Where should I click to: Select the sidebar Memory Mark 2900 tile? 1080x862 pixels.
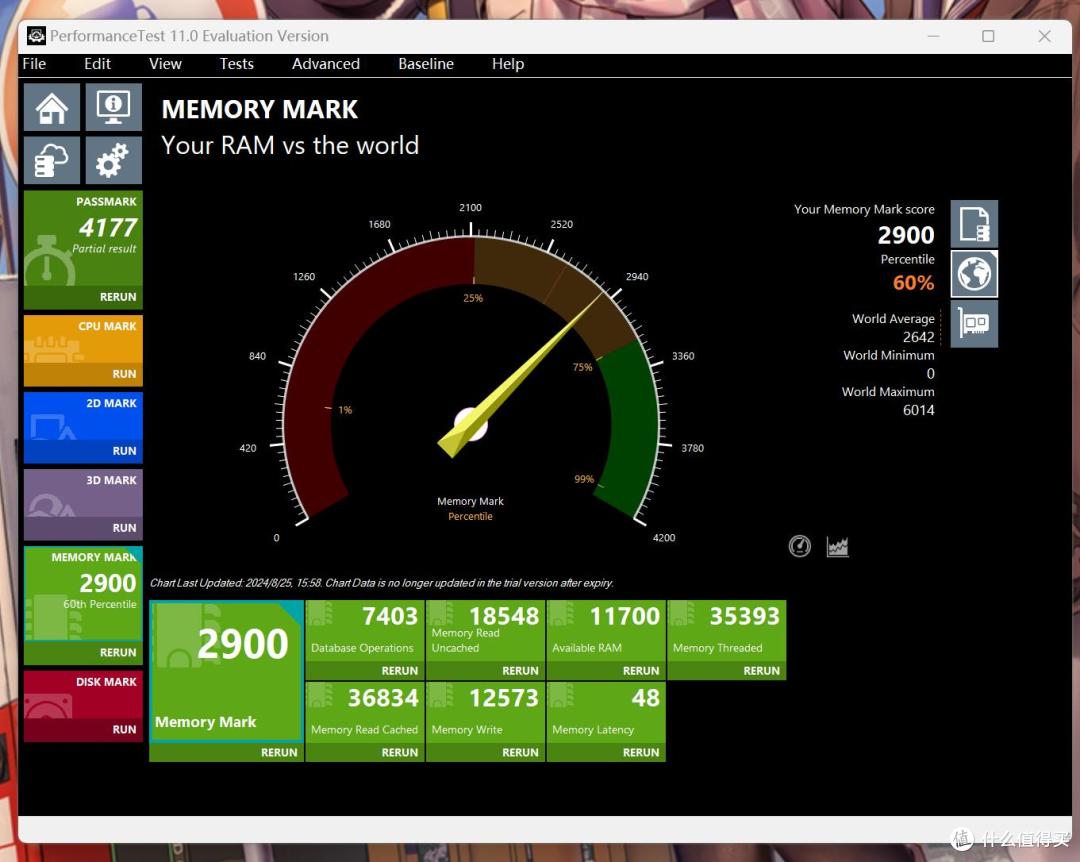pyautogui.click(x=83, y=594)
